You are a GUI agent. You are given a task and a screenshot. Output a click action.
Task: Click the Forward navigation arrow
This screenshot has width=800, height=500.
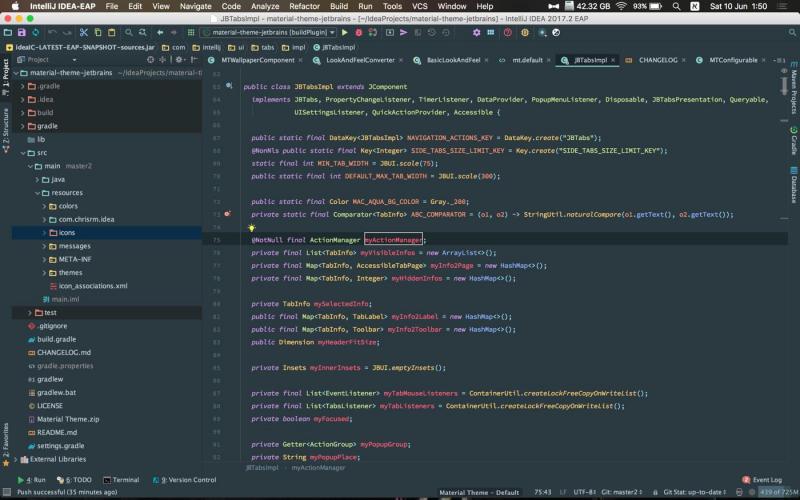coord(173,32)
